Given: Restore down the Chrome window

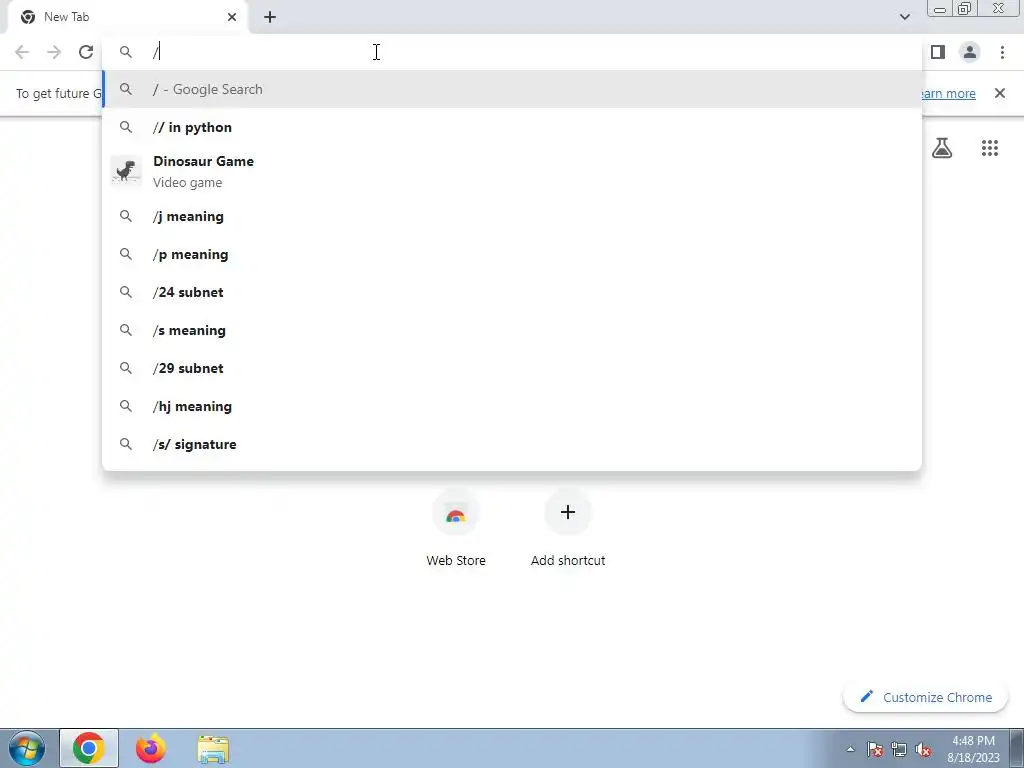Looking at the screenshot, I should [964, 9].
